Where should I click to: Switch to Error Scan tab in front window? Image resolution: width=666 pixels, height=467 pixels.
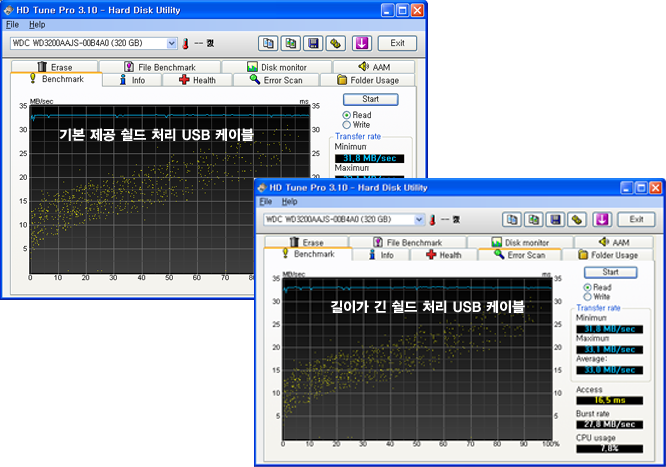(x=519, y=255)
